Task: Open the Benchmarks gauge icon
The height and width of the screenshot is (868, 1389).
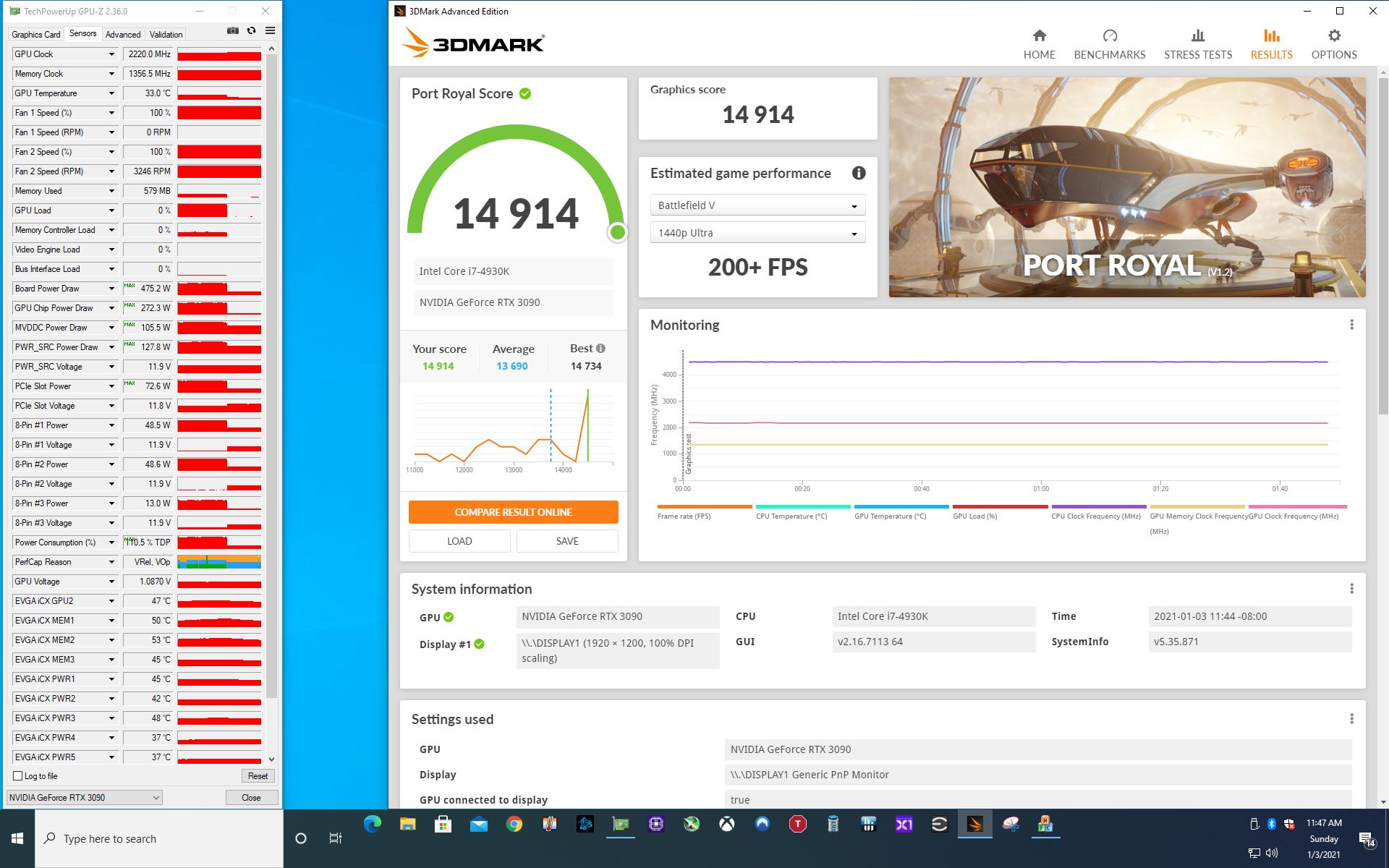Action: coord(1109,36)
